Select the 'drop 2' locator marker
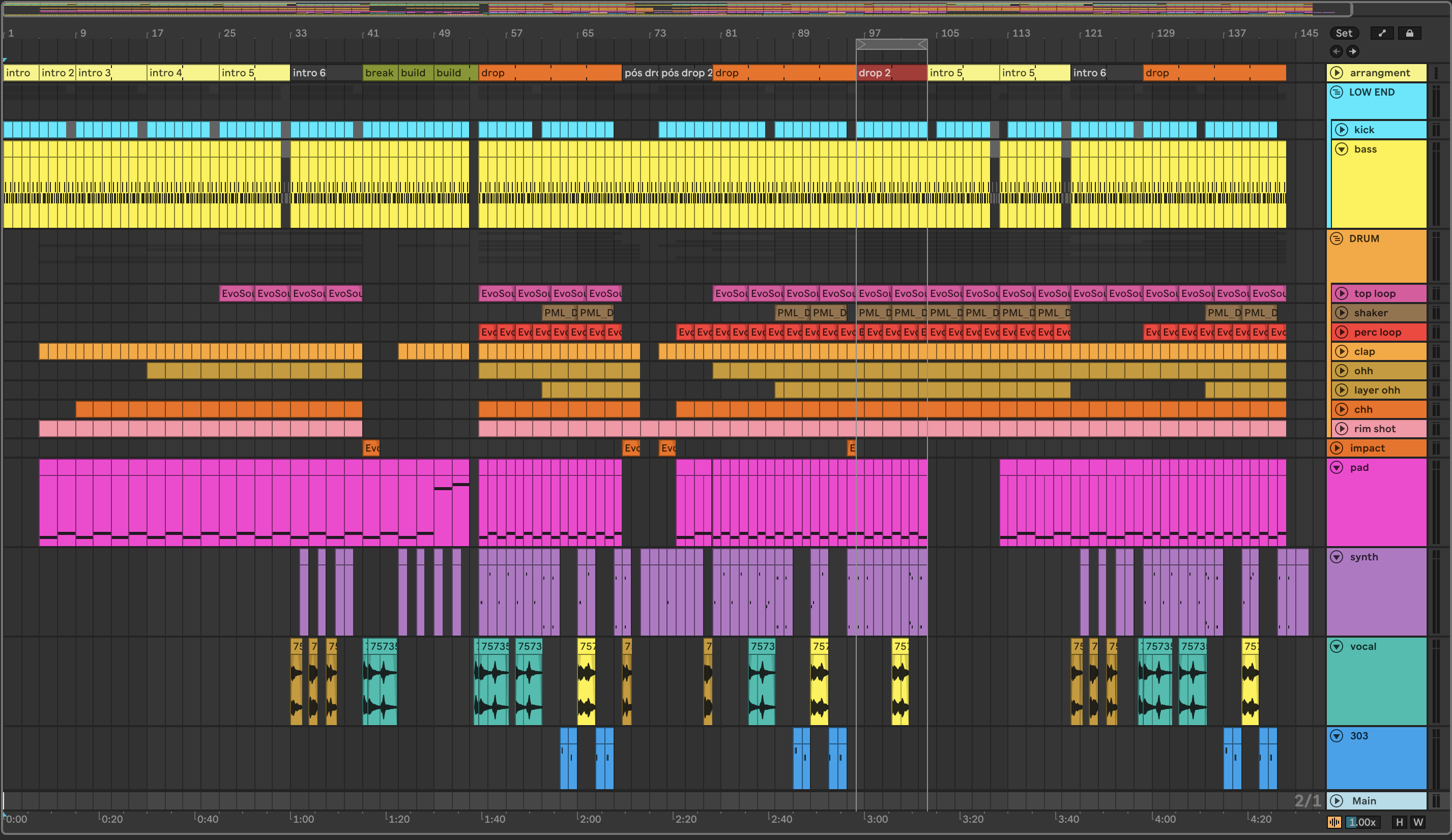This screenshot has height=840, width=1452. (x=875, y=73)
